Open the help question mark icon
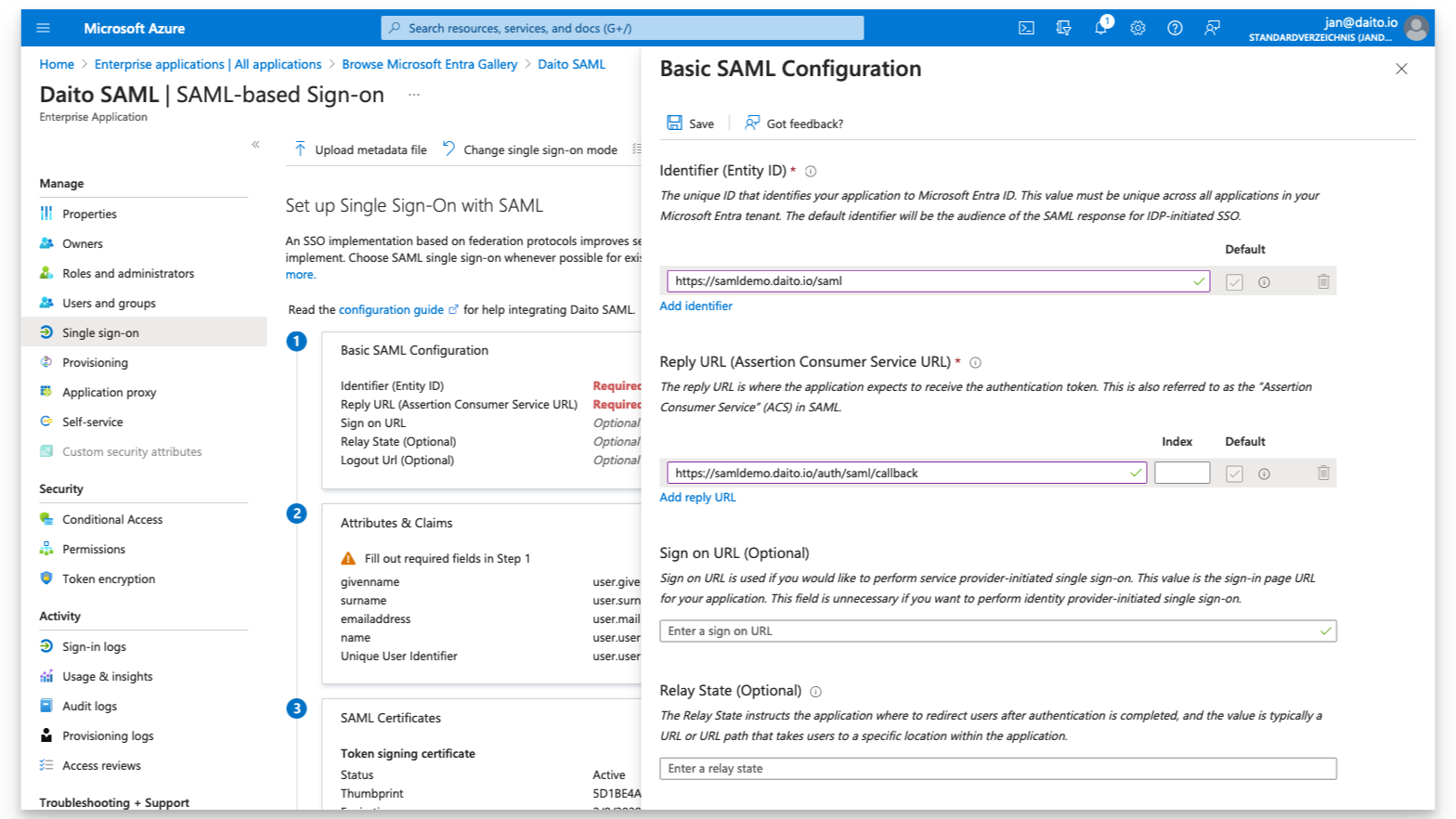The image size is (1456, 819). (x=1175, y=28)
